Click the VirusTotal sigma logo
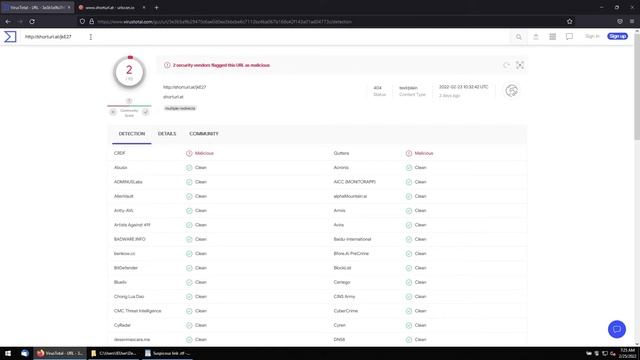 [x=10, y=37]
